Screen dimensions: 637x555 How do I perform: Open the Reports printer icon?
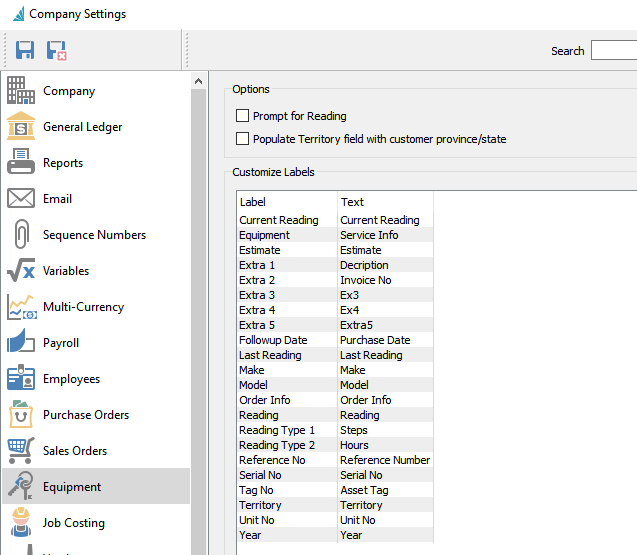pyautogui.click(x=21, y=163)
